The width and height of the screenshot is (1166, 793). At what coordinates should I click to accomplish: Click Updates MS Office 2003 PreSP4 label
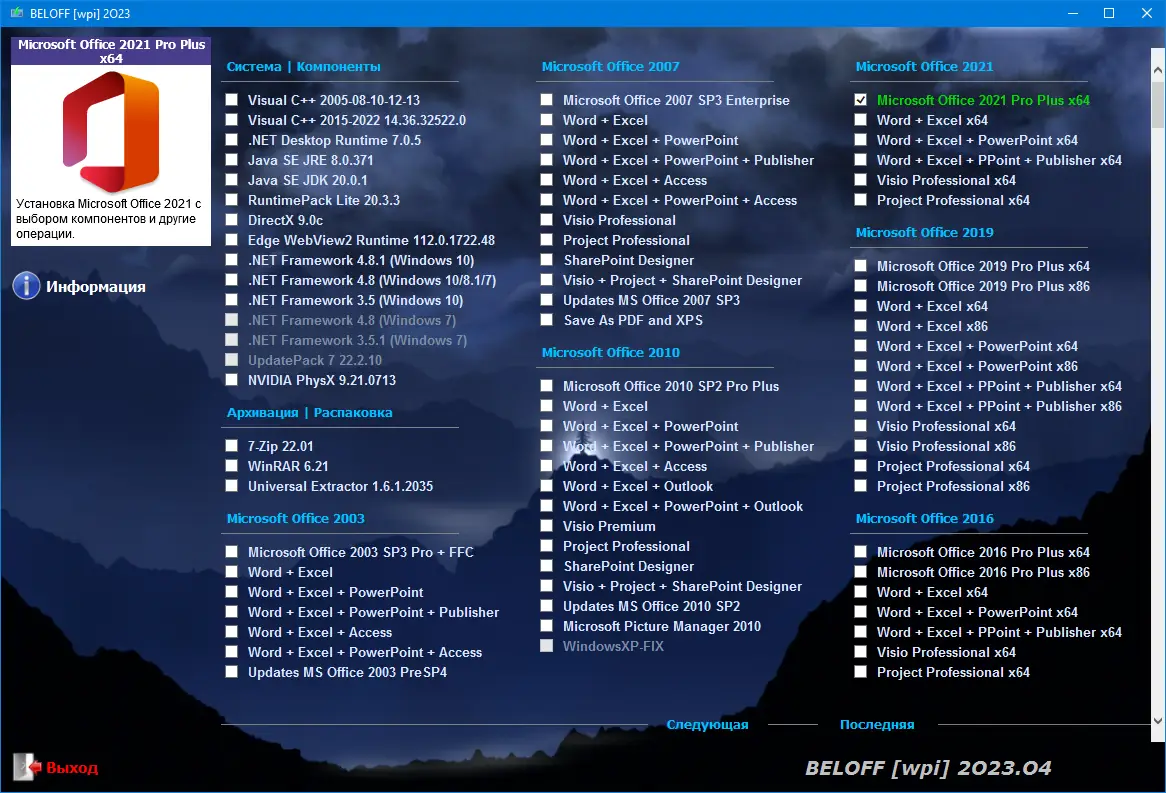click(x=347, y=672)
